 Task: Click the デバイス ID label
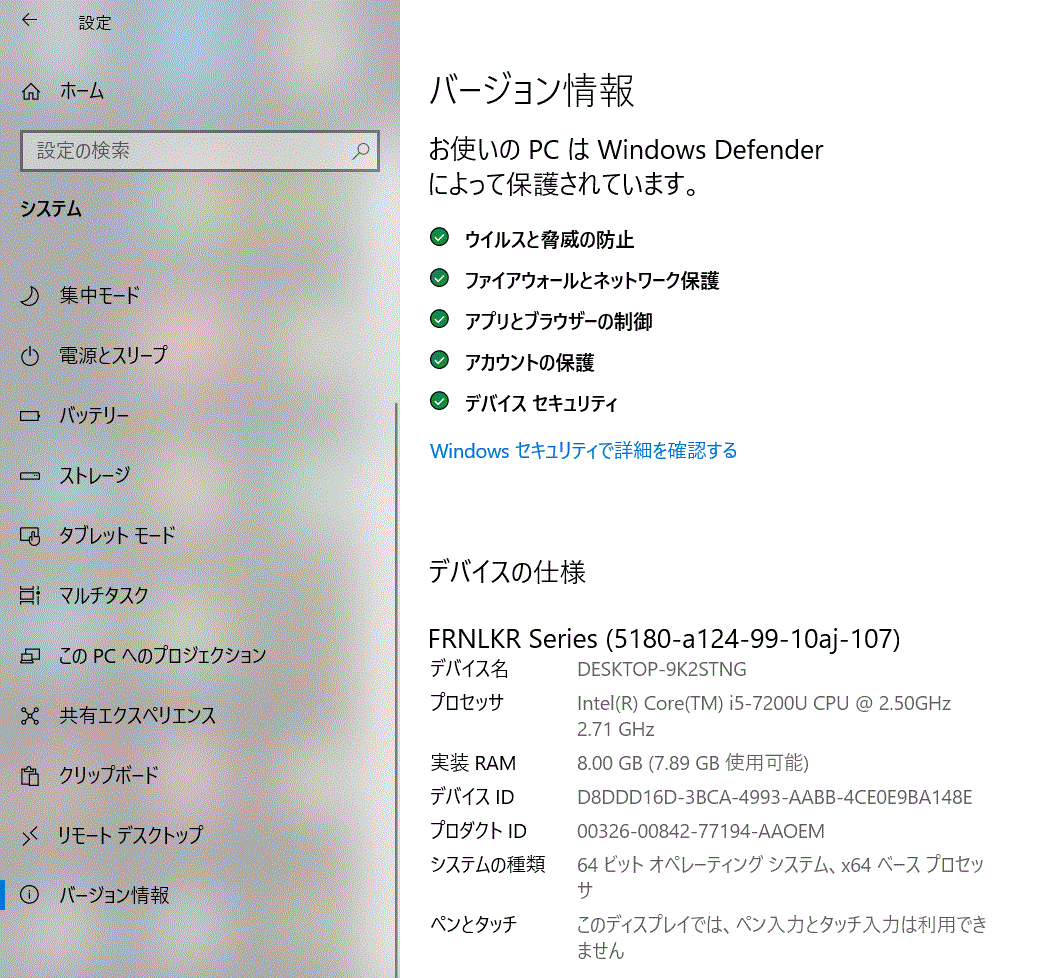[472, 797]
